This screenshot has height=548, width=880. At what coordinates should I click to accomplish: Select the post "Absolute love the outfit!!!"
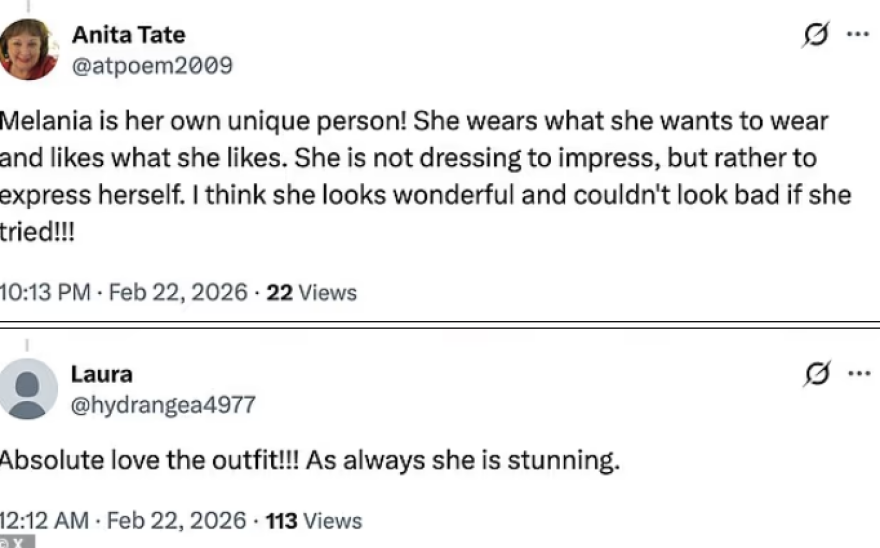308,462
